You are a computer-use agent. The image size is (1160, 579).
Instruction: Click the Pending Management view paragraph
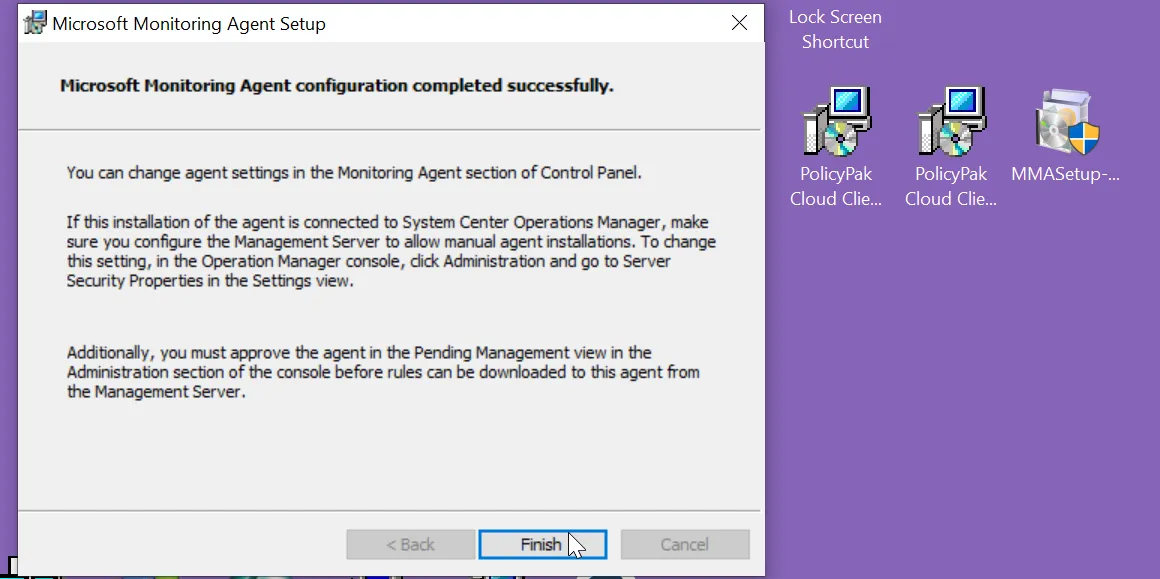(383, 372)
